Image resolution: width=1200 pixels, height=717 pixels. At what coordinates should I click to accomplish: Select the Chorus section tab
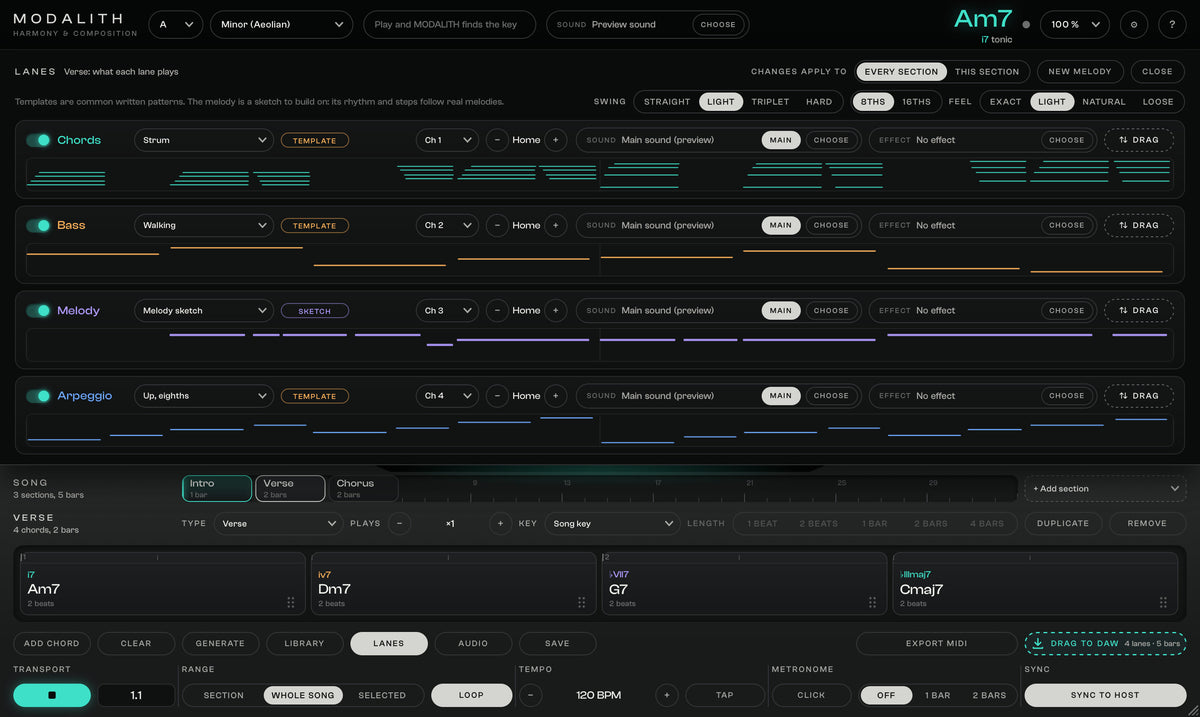(363, 488)
